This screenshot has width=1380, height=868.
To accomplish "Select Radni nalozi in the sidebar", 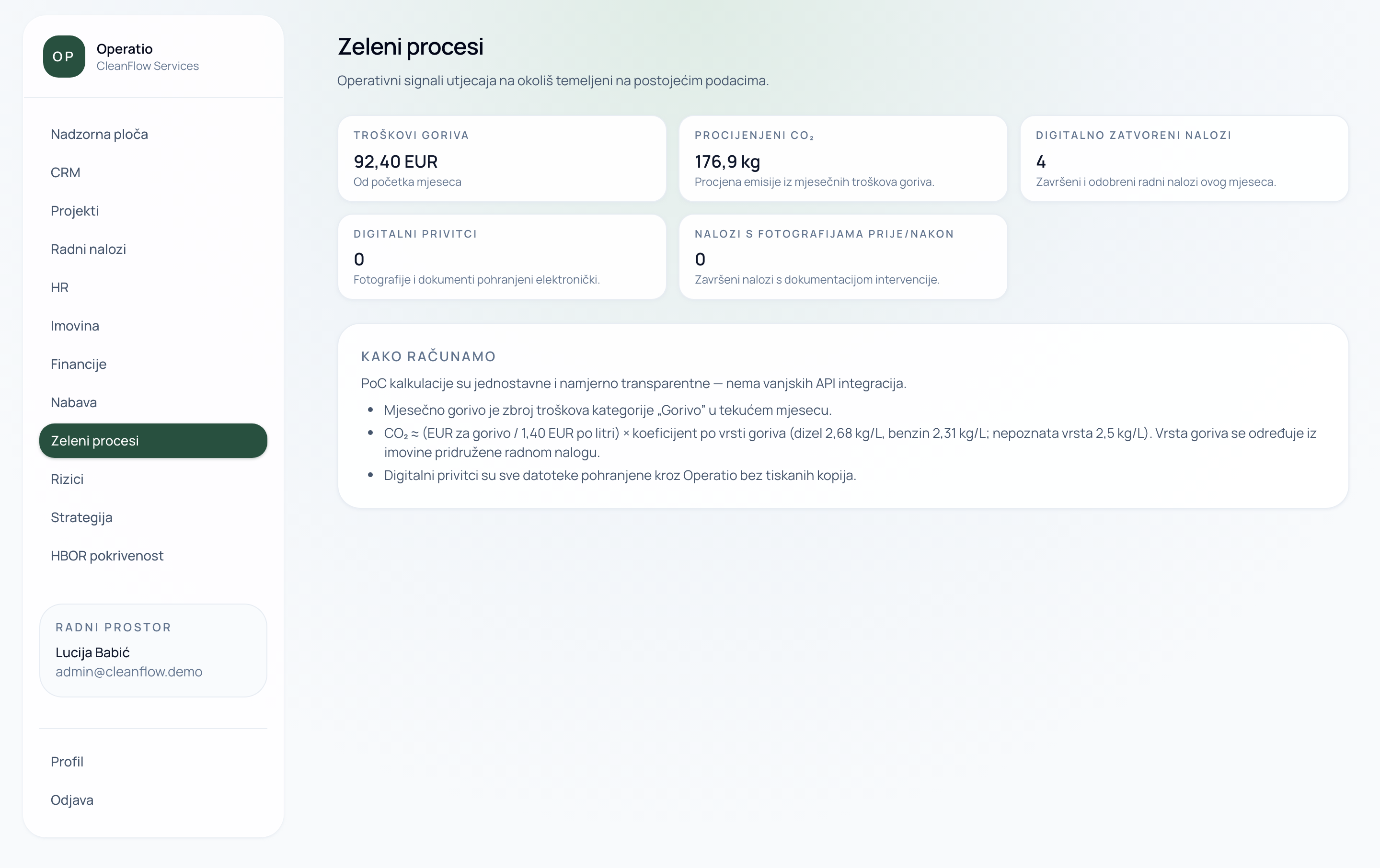I will [x=153, y=249].
